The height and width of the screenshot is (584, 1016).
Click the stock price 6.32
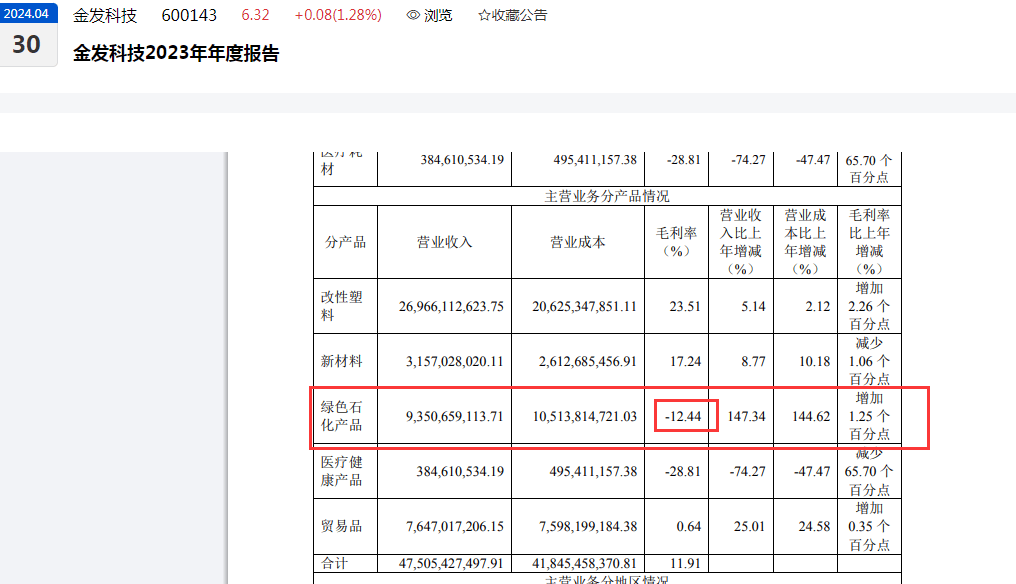coord(255,15)
